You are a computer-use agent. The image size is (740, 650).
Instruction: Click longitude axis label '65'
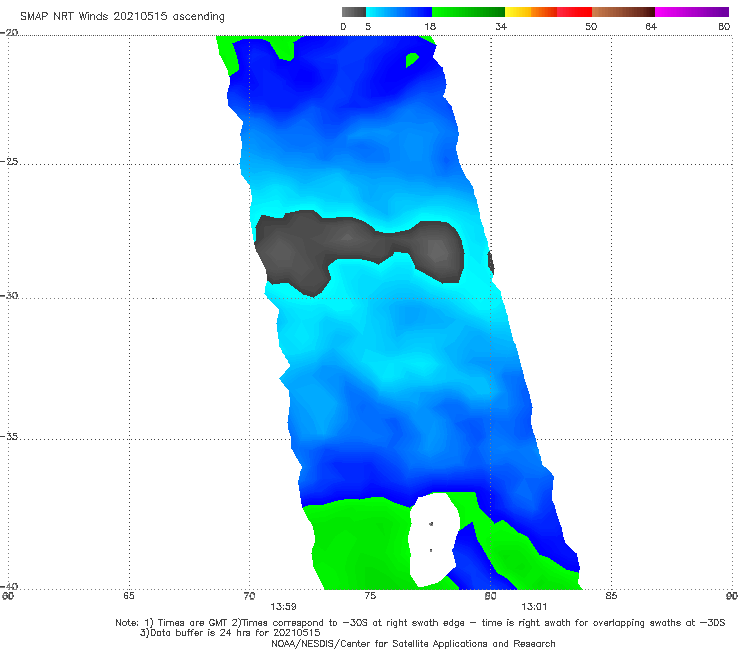pos(129,596)
